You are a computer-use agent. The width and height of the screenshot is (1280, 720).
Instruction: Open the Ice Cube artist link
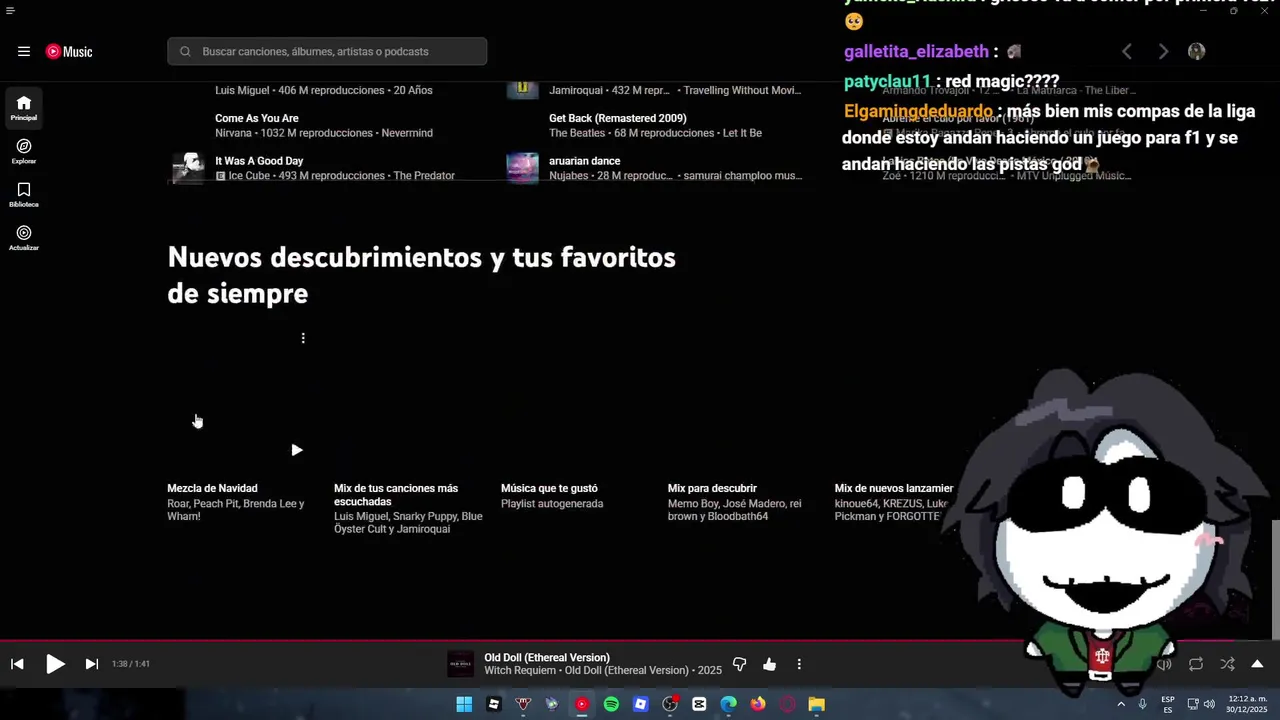(249, 176)
